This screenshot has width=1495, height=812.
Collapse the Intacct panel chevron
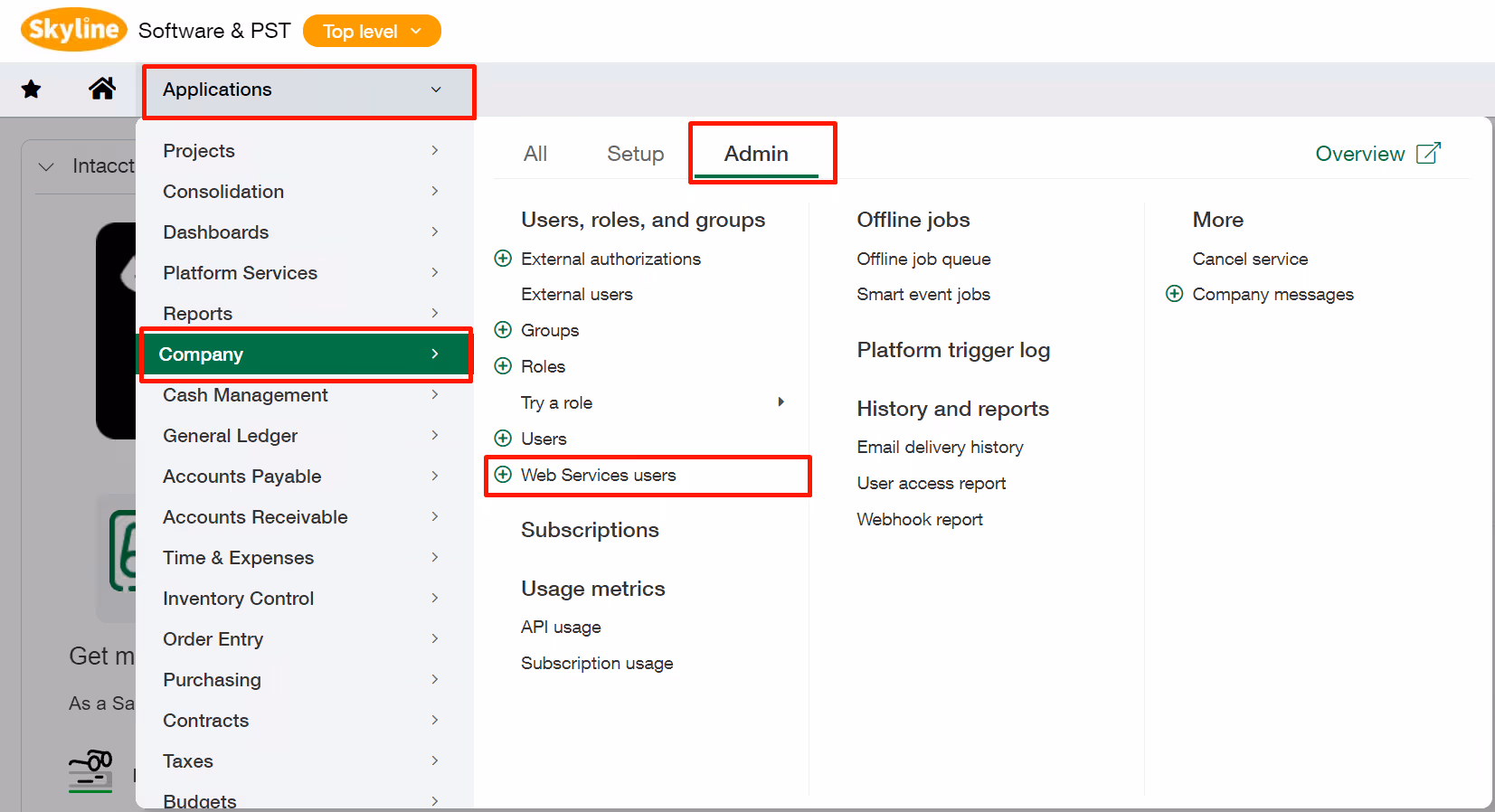click(x=46, y=166)
